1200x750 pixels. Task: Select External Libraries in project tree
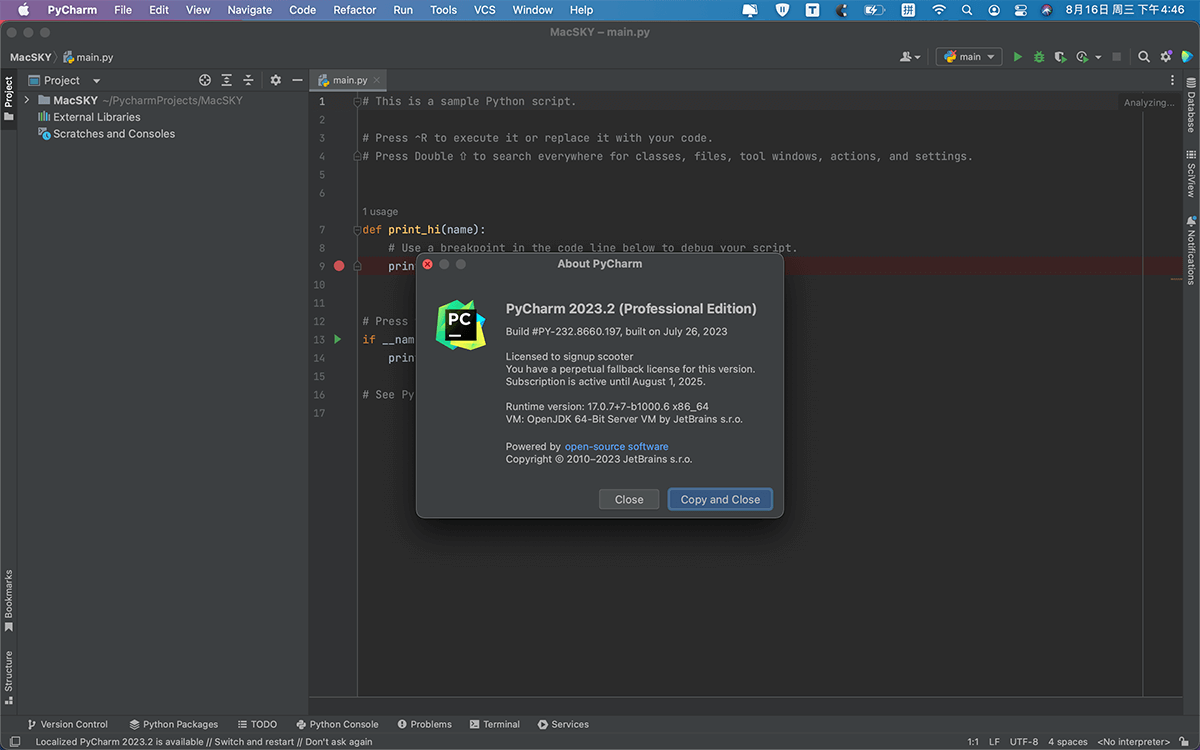89,117
